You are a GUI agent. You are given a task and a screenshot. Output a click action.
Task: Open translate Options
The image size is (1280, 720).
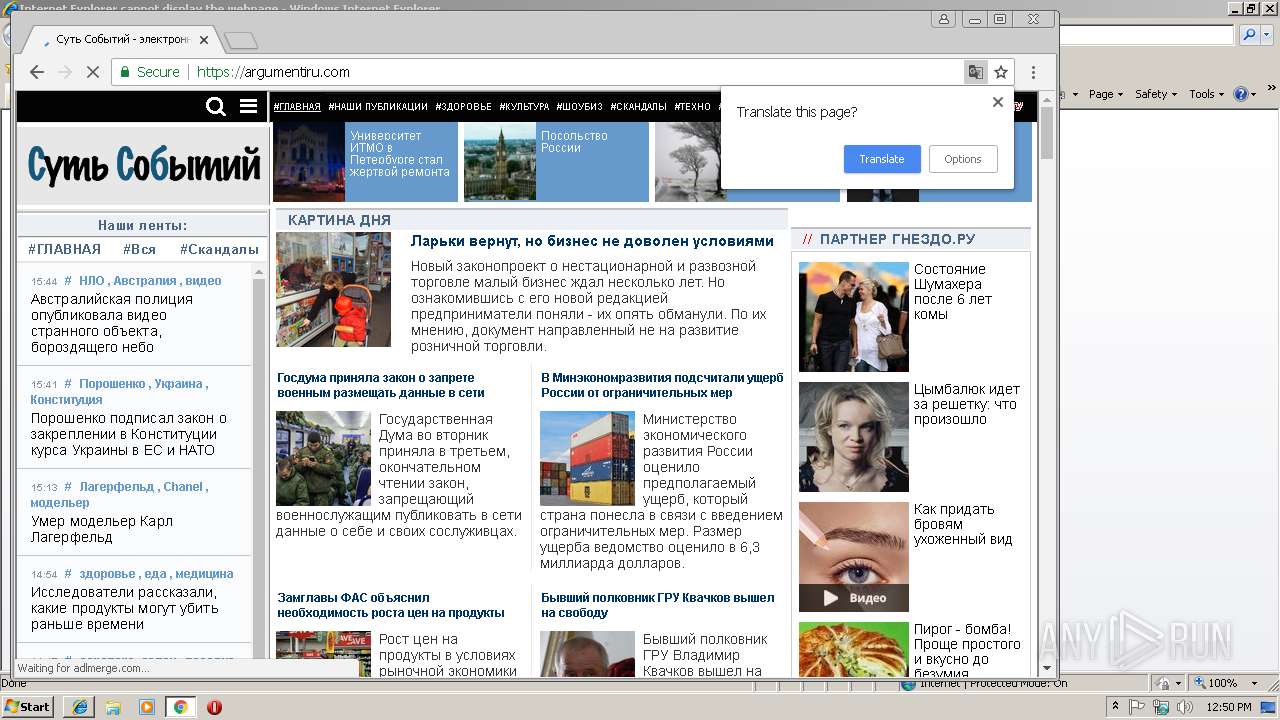[963, 159]
